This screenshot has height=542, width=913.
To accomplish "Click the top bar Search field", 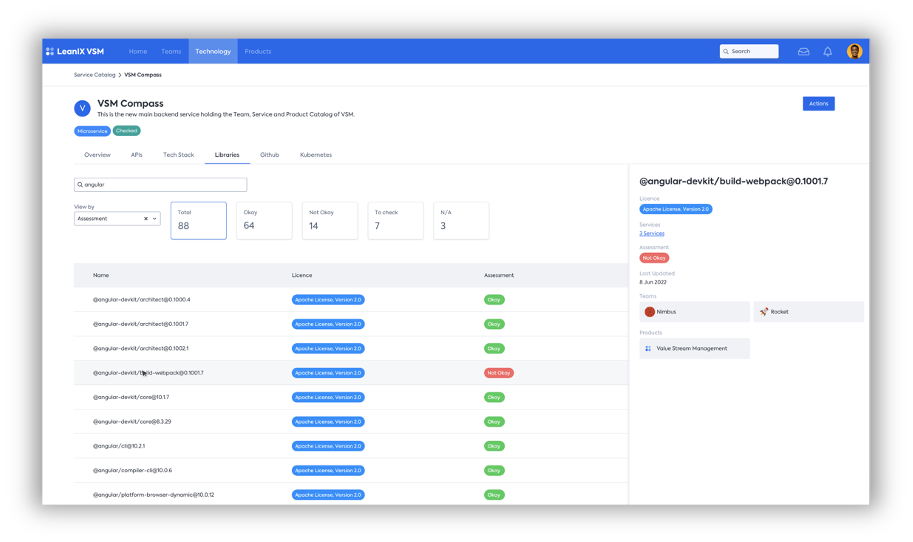I will [x=749, y=51].
